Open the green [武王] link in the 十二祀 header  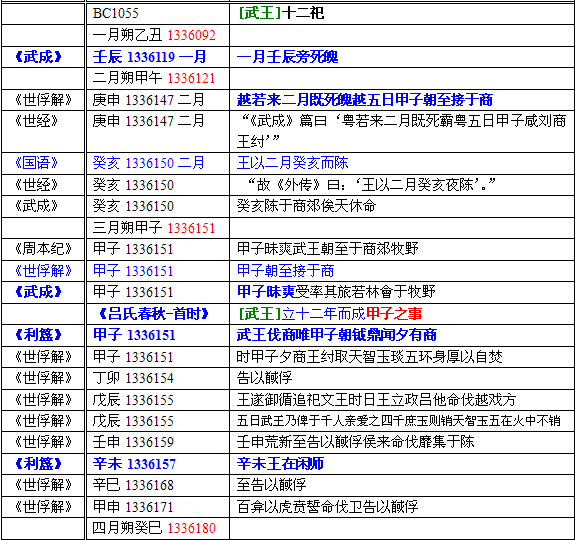click(x=260, y=13)
